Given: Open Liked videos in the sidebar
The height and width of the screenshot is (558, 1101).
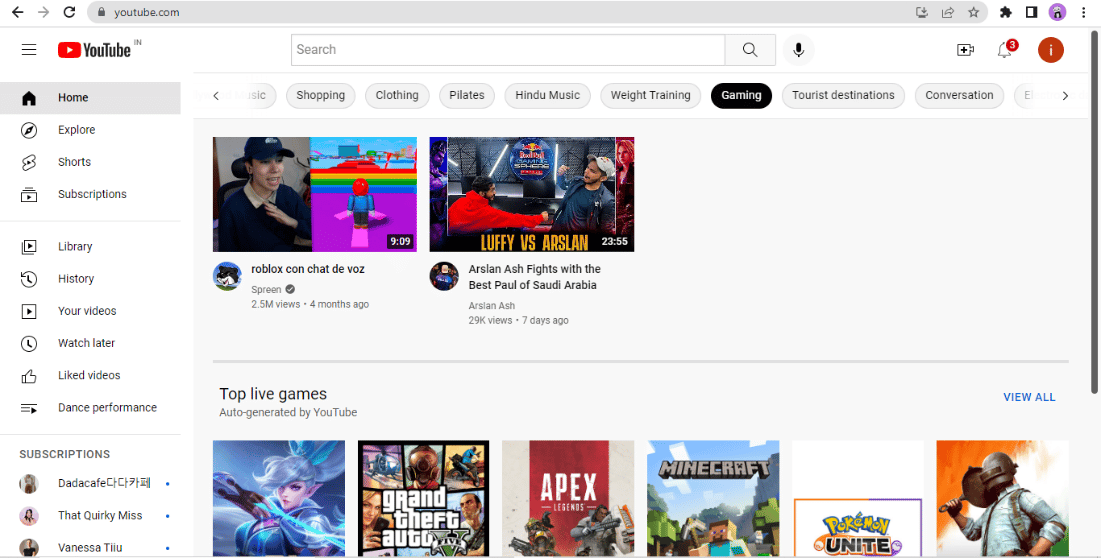Looking at the screenshot, I should [x=90, y=376].
